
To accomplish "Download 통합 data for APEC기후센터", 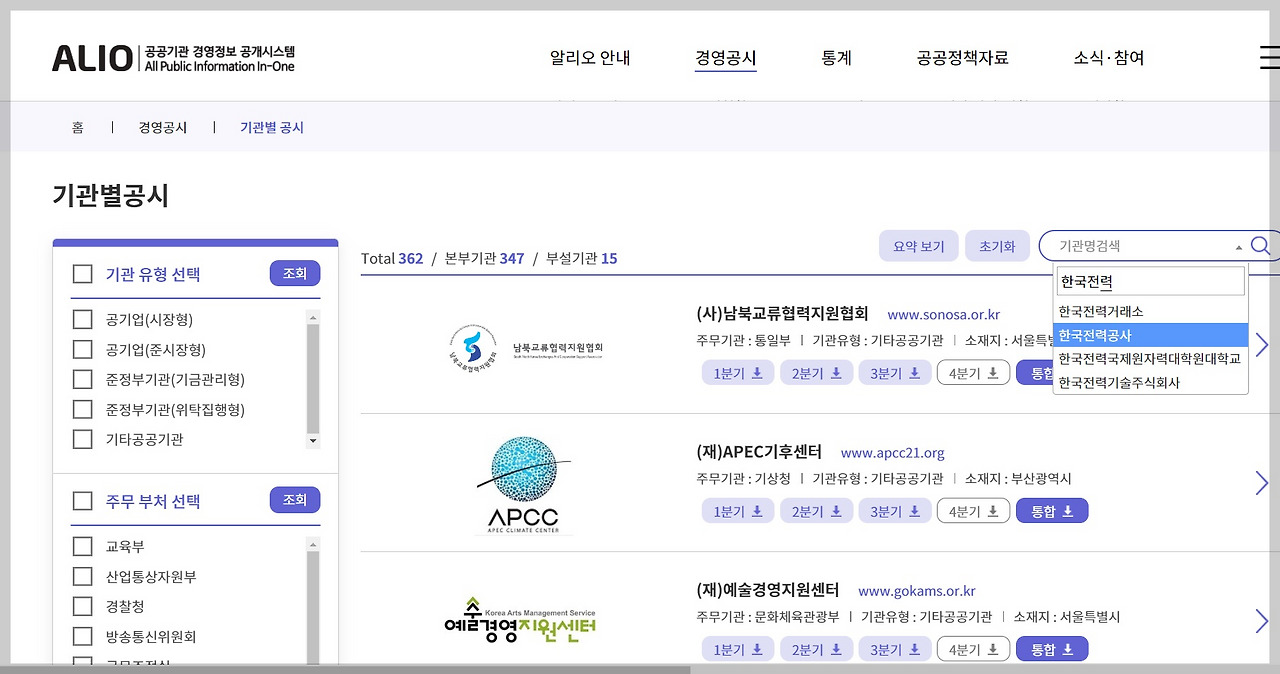I will pyautogui.click(x=1051, y=510).
